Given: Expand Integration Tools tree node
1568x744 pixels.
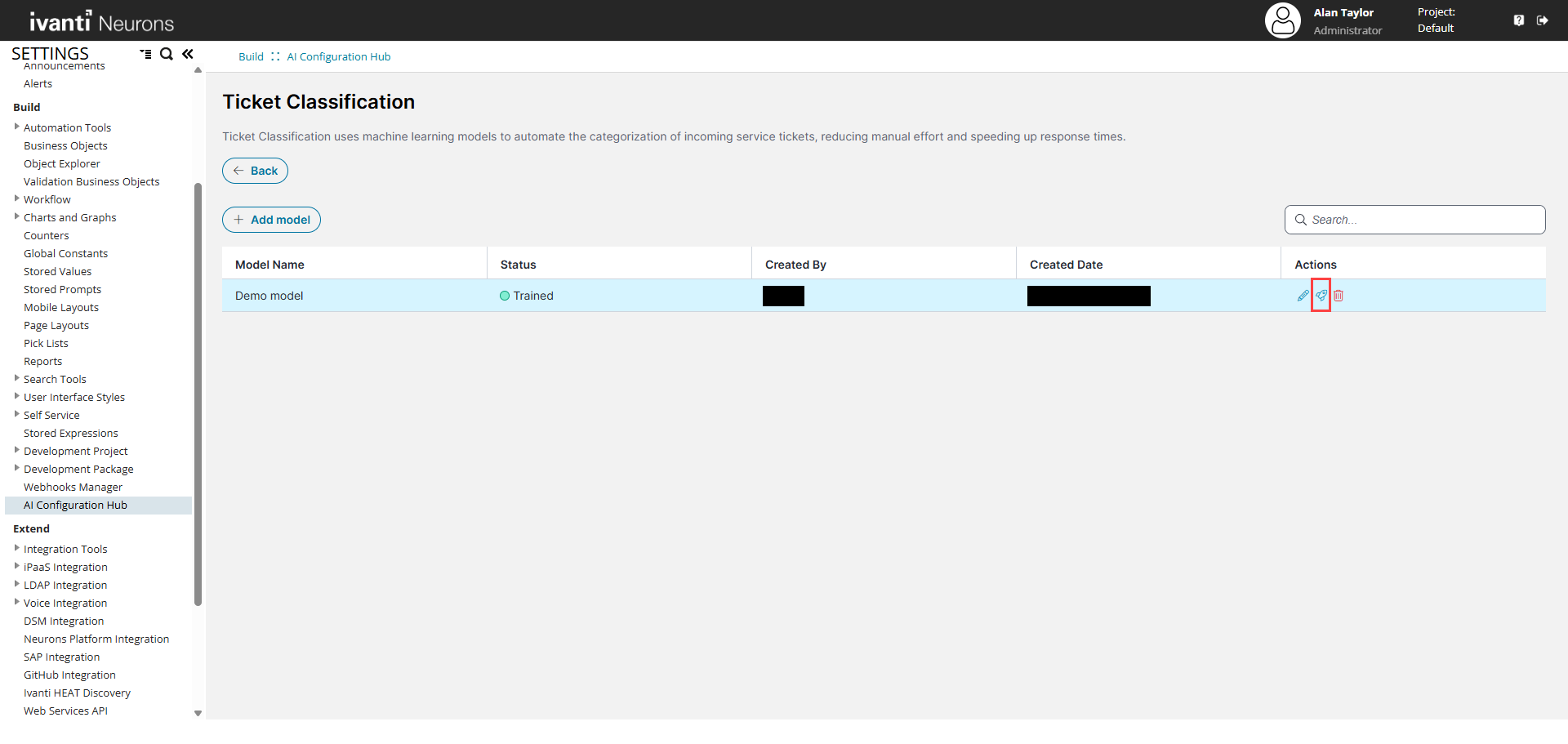Looking at the screenshot, I should pyautogui.click(x=16, y=548).
